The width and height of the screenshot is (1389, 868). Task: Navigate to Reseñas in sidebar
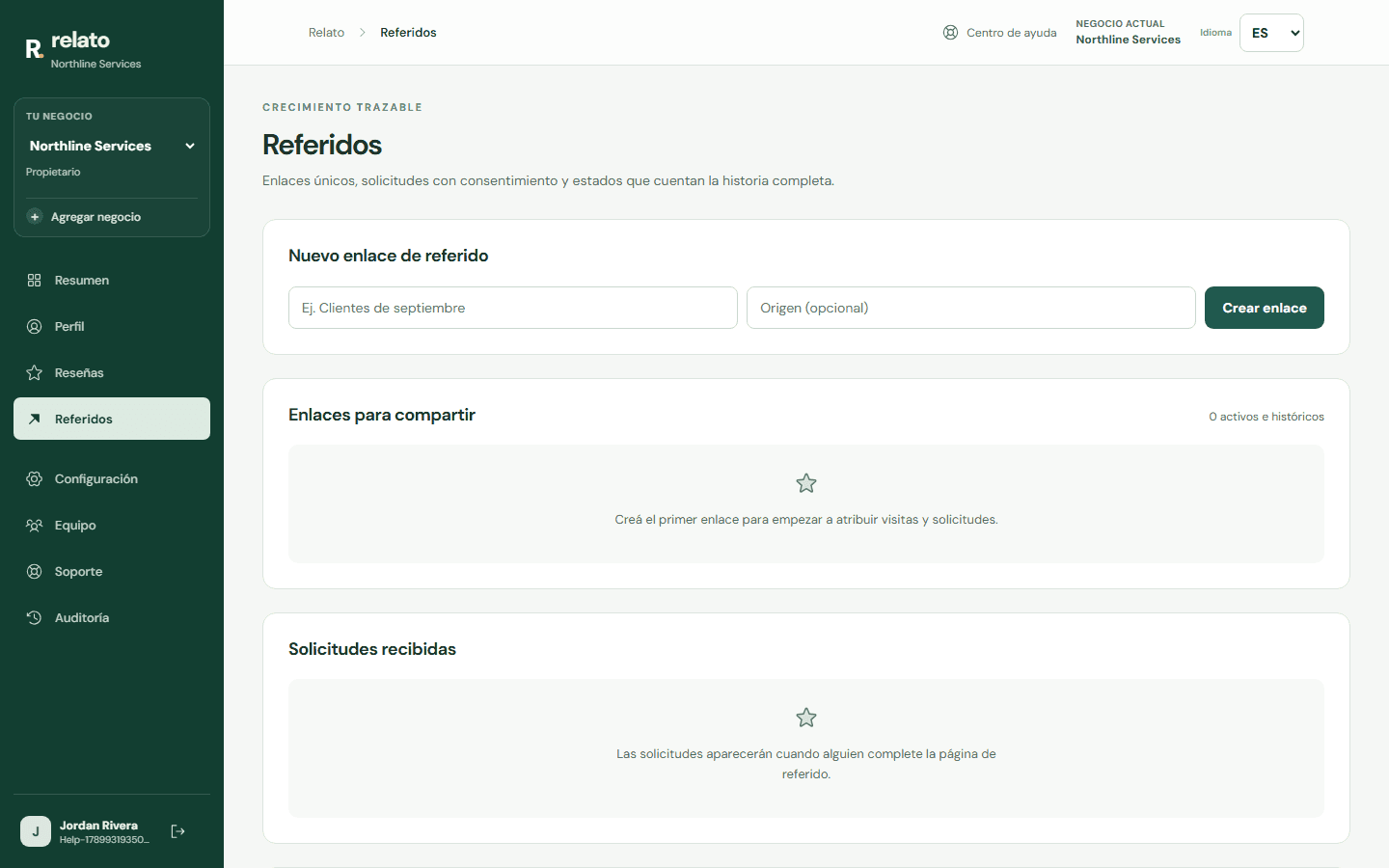[x=112, y=373]
